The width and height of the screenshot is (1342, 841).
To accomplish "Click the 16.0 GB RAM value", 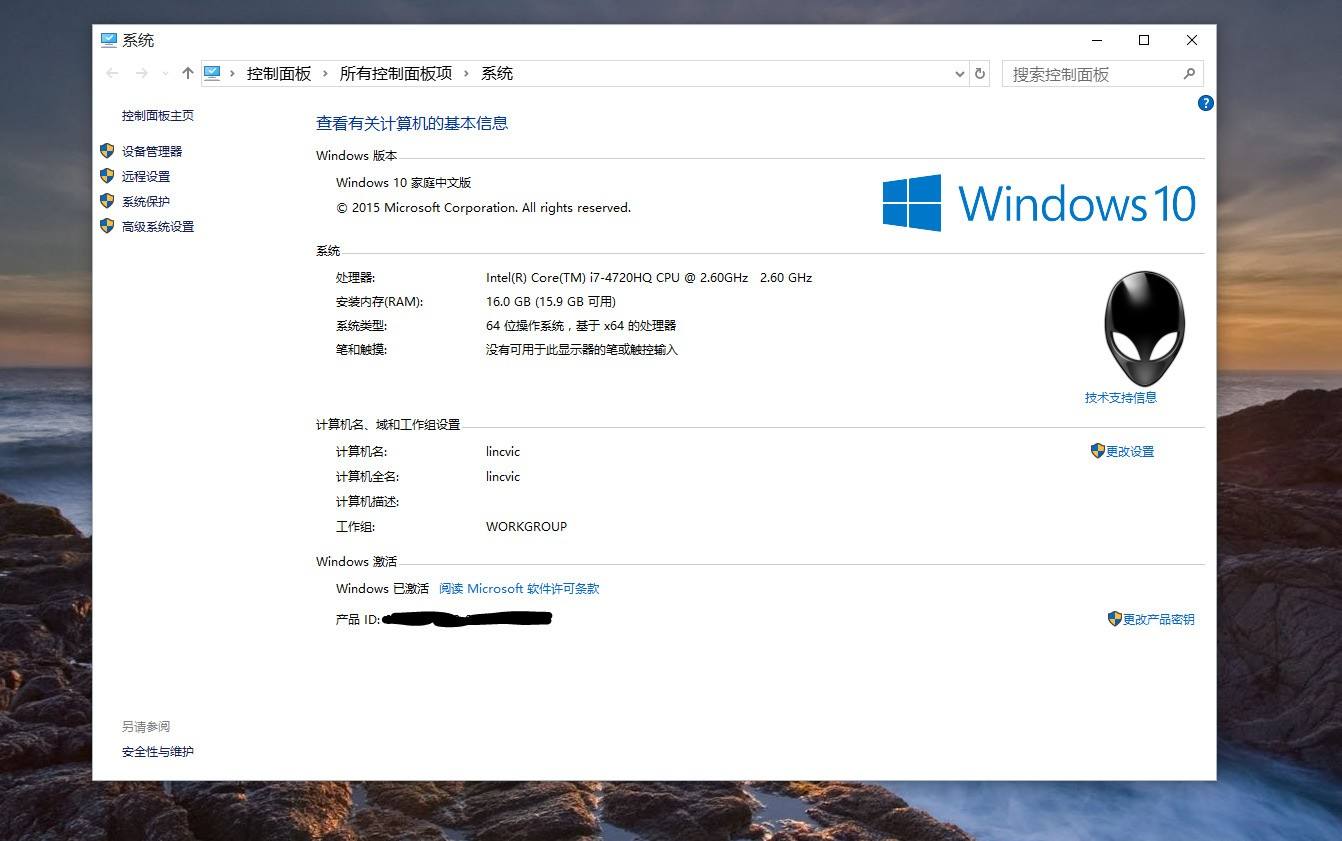I will (551, 302).
